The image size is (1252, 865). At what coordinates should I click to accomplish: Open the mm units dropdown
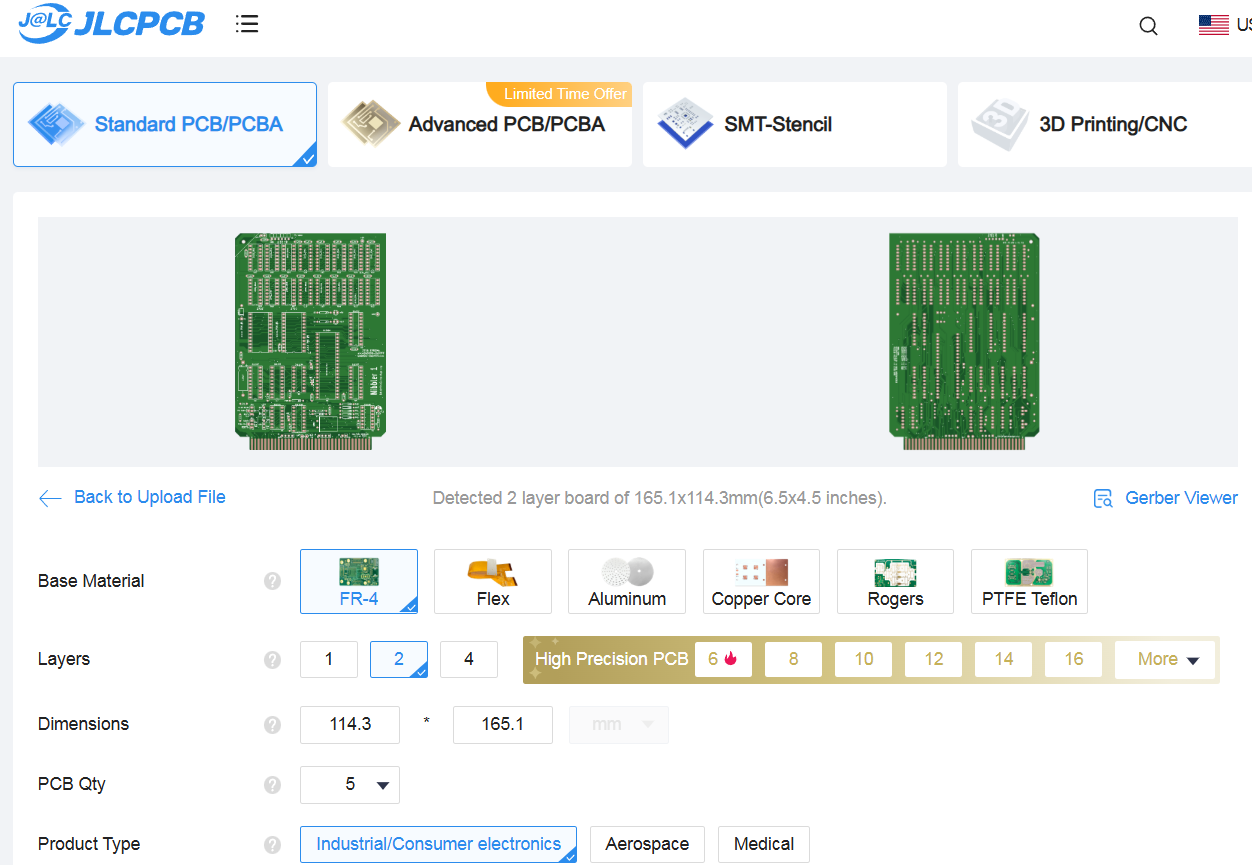(x=618, y=725)
